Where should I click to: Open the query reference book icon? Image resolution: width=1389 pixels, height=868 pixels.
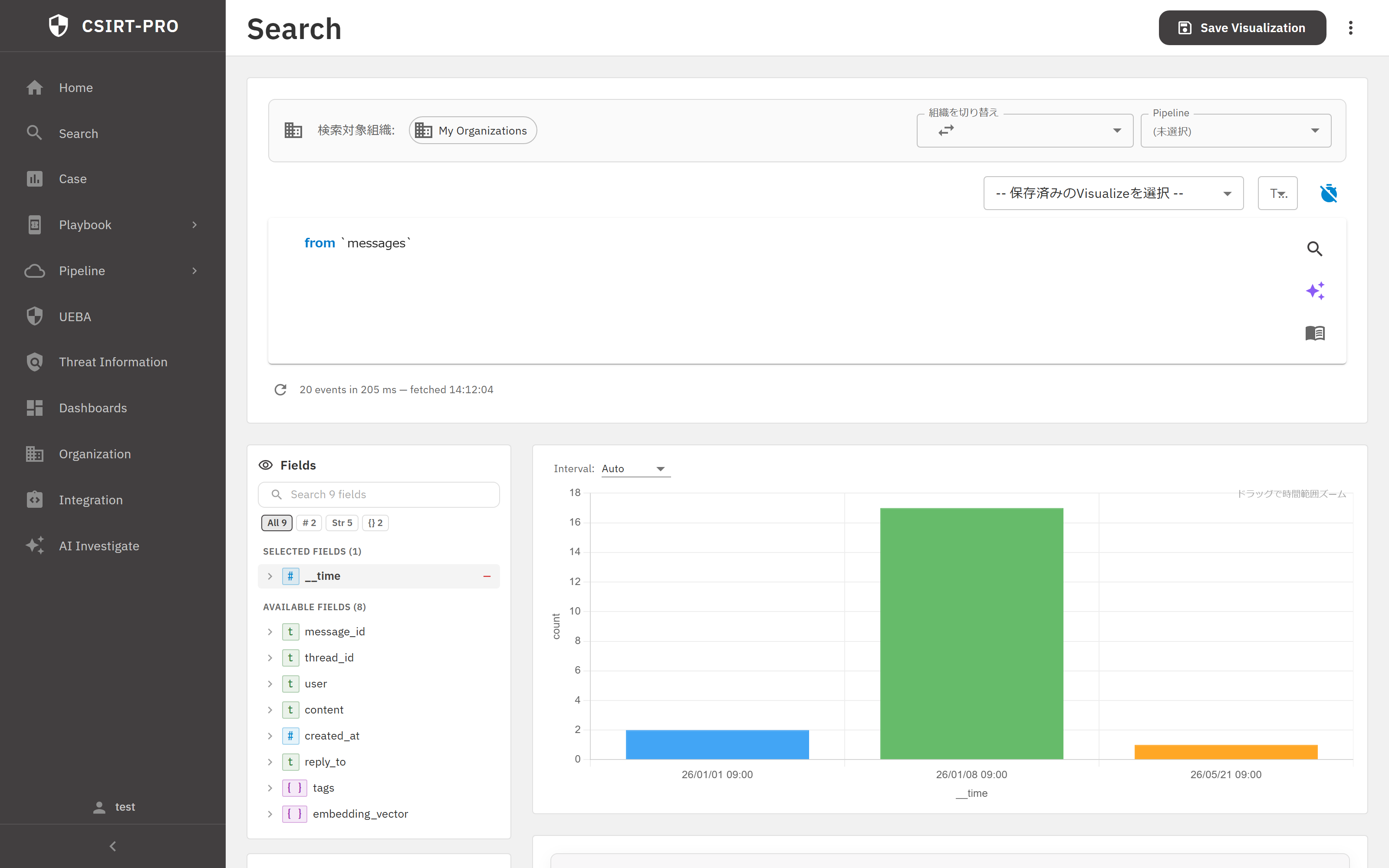(x=1314, y=333)
